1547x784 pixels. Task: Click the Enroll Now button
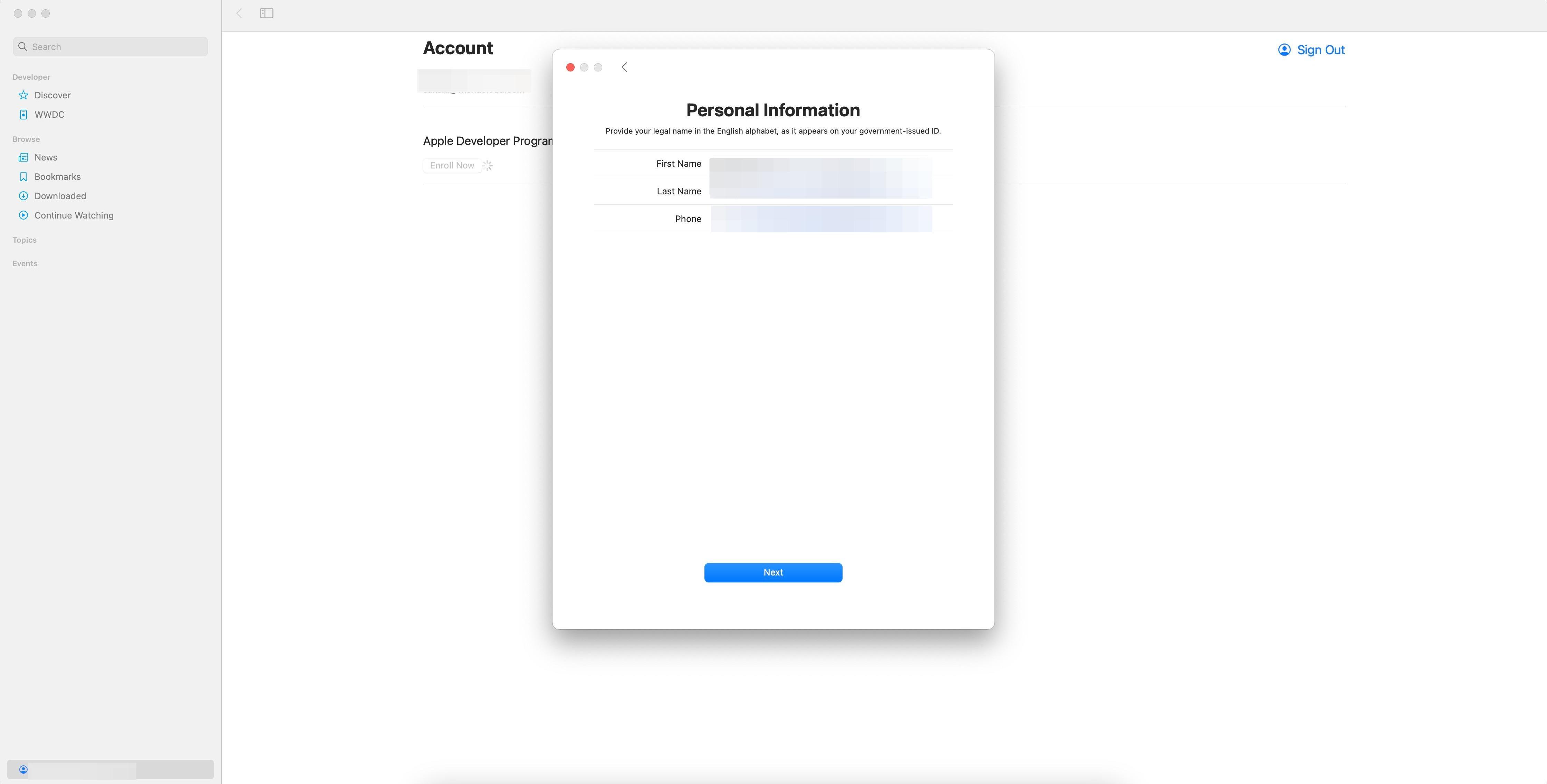click(452, 166)
